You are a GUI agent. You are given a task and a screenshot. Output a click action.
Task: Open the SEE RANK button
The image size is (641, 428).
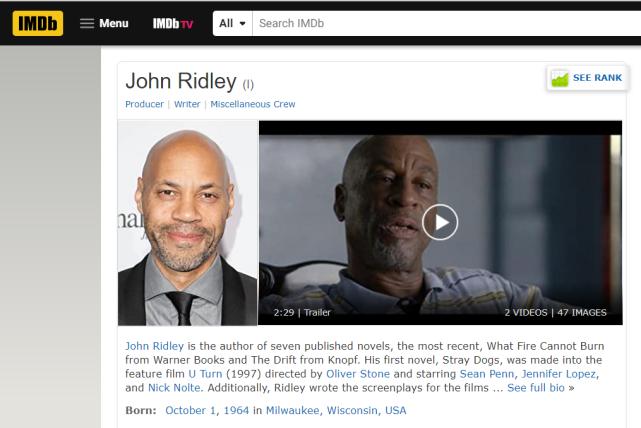[x=587, y=78]
